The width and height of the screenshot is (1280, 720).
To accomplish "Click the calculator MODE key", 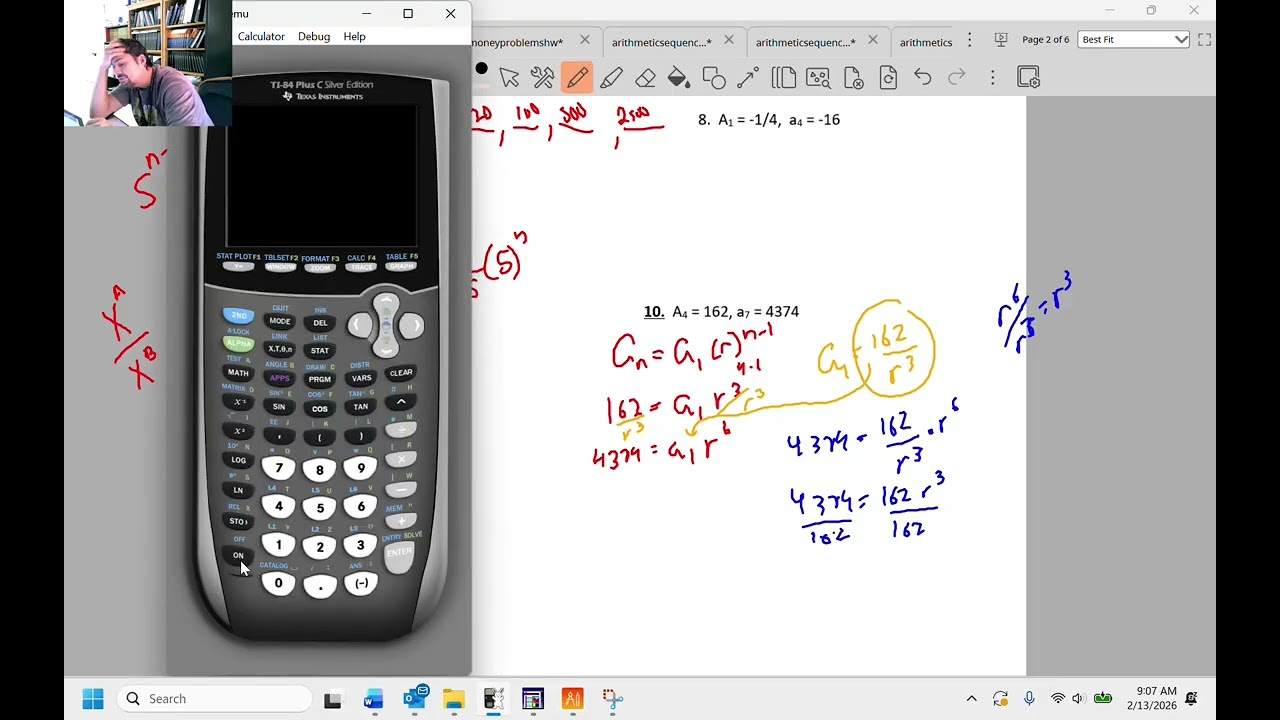I will tap(279, 322).
